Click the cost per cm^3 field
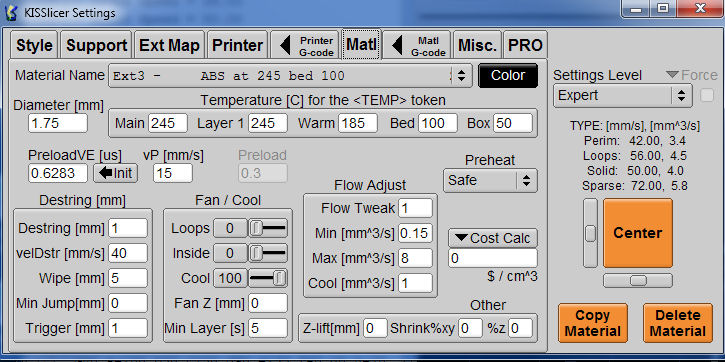This screenshot has height=362, width=725. coord(493,258)
